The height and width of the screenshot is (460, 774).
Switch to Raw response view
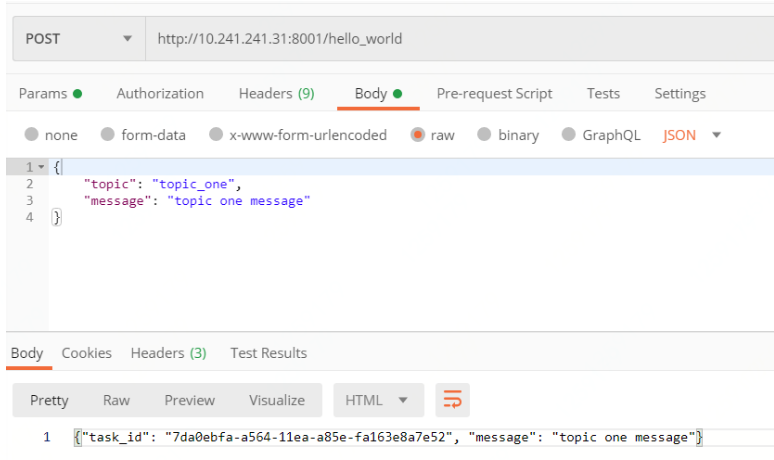coord(116,400)
